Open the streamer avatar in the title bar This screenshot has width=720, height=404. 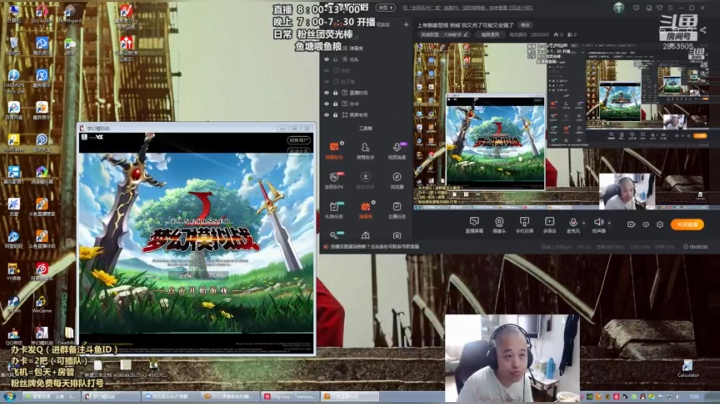pos(619,7)
